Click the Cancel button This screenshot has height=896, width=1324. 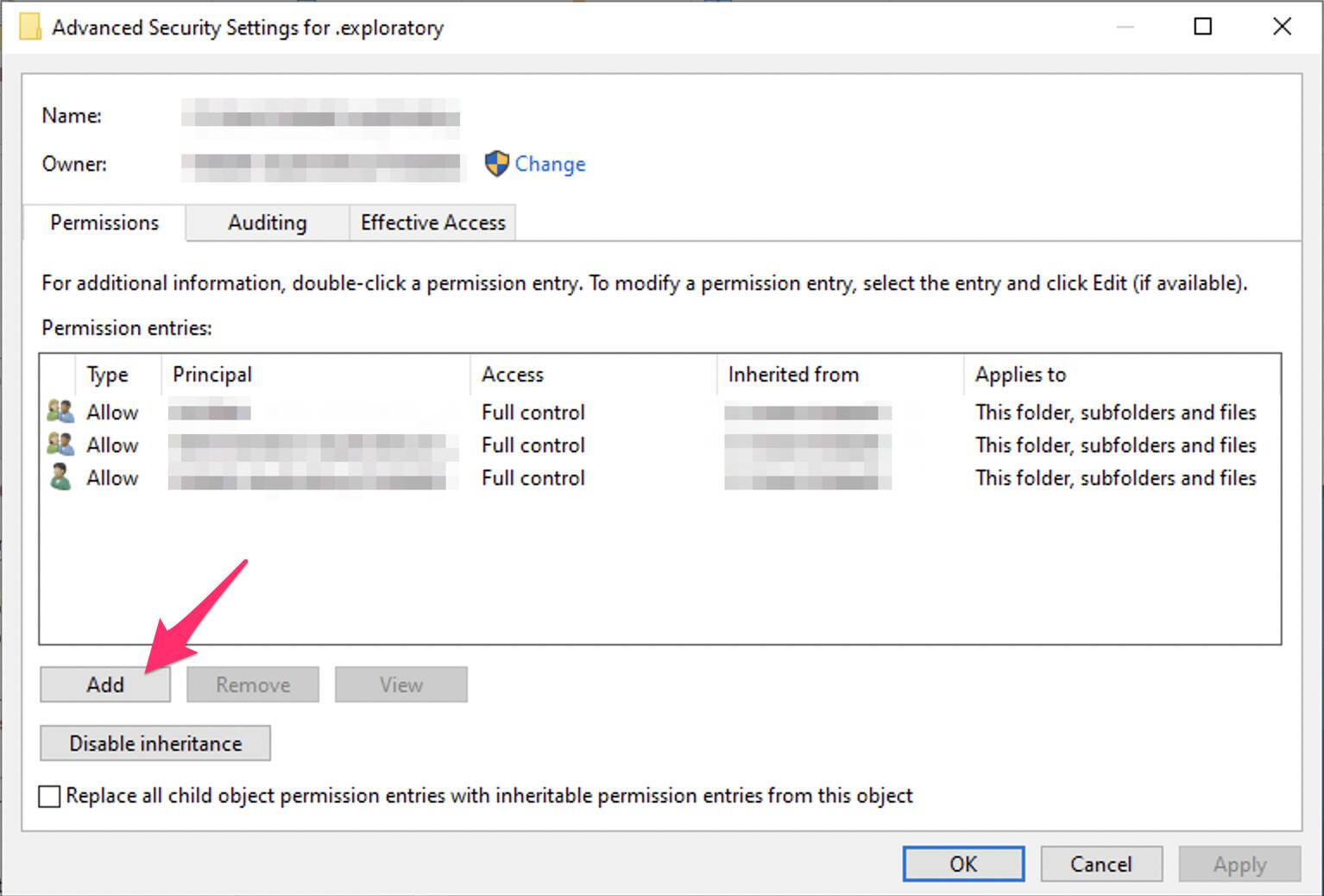(x=1101, y=864)
